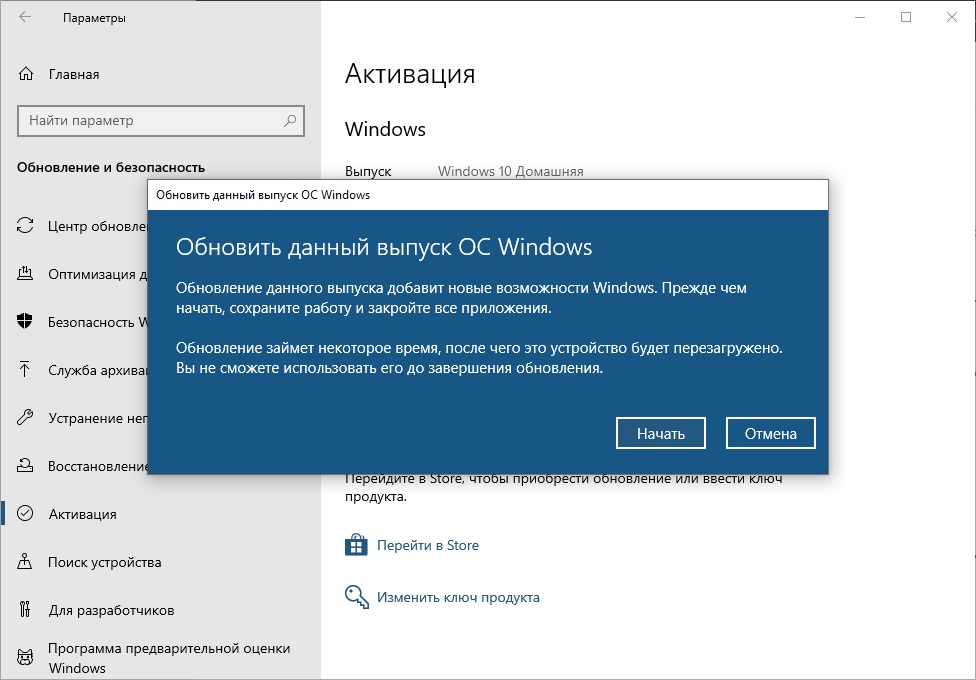Click Отмена in the upgrade dialog
Screen dimensions: 976x680
point(771,433)
